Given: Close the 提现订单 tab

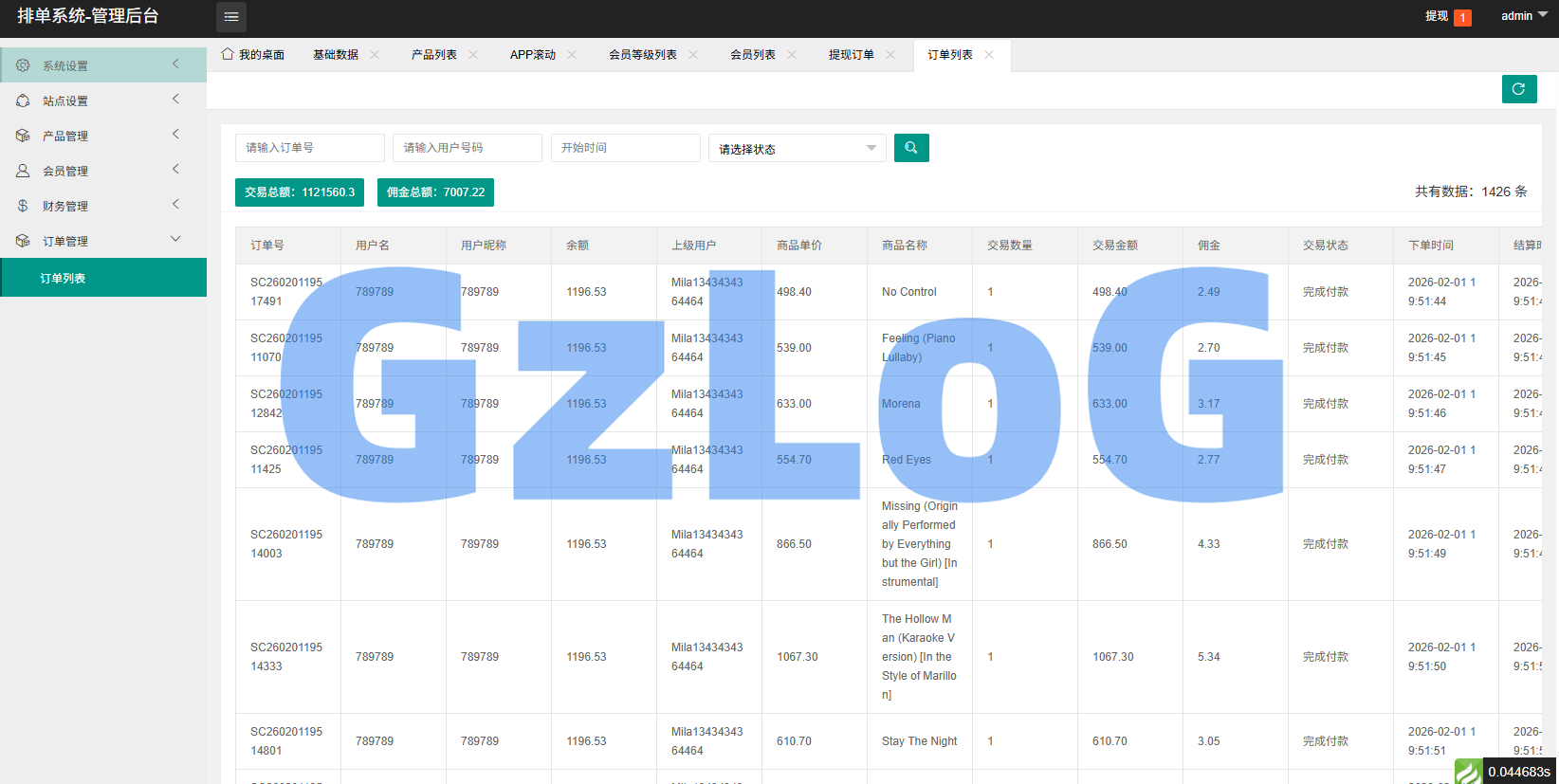Looking at the screenshot, I should pyautogui.click(x=890, y=55).
